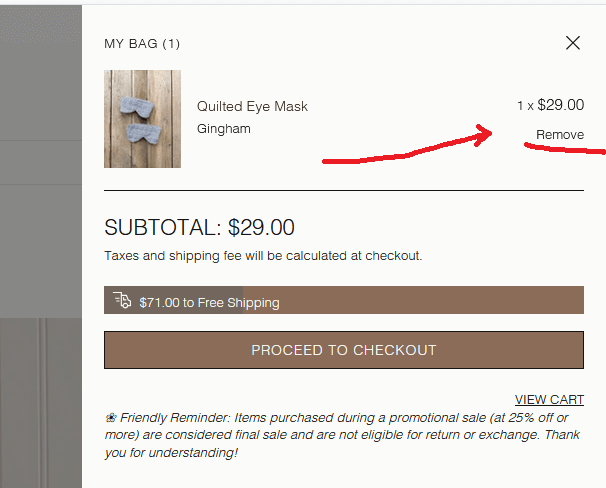
Task: Open the View Cart link
Action: (x=549, y=400)
